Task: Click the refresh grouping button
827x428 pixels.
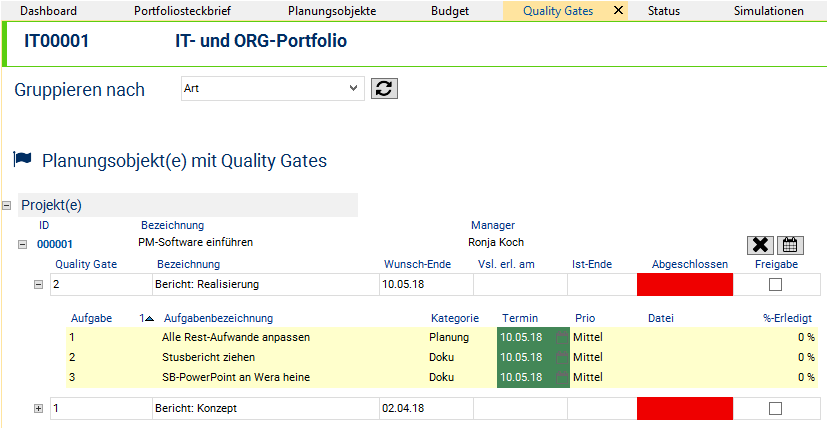Action: [x=384, y=88]
